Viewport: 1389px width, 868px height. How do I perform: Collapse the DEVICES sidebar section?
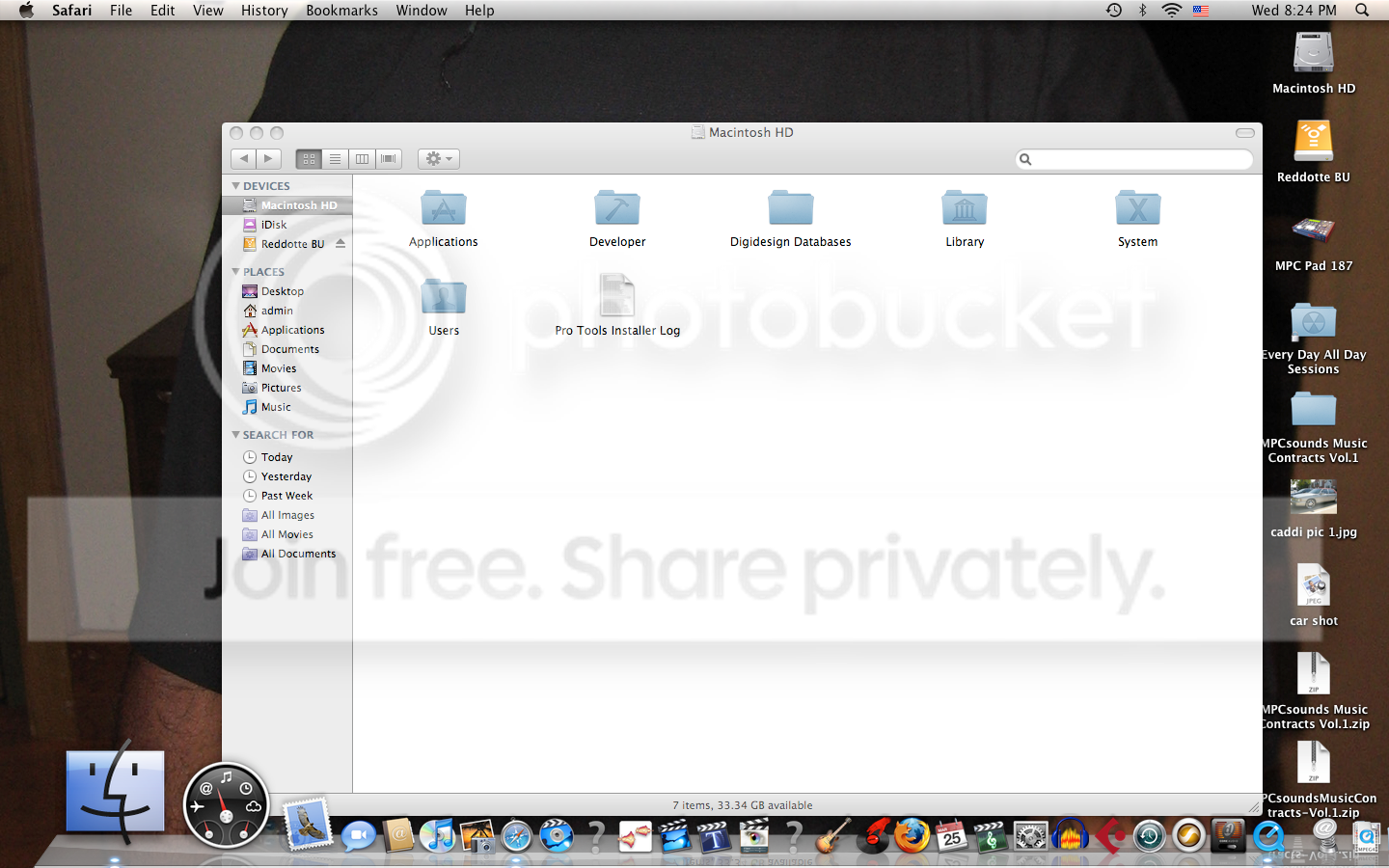(x=235, y=186)
